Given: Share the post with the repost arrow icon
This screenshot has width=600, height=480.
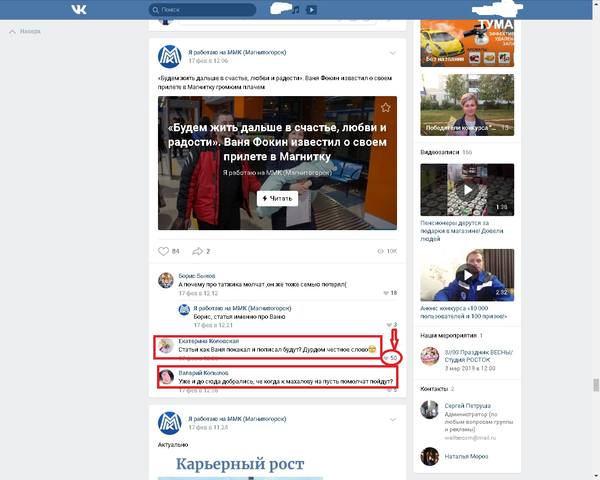Looking at the screenshot, I should pyautogui.click(x=197, y=251).
